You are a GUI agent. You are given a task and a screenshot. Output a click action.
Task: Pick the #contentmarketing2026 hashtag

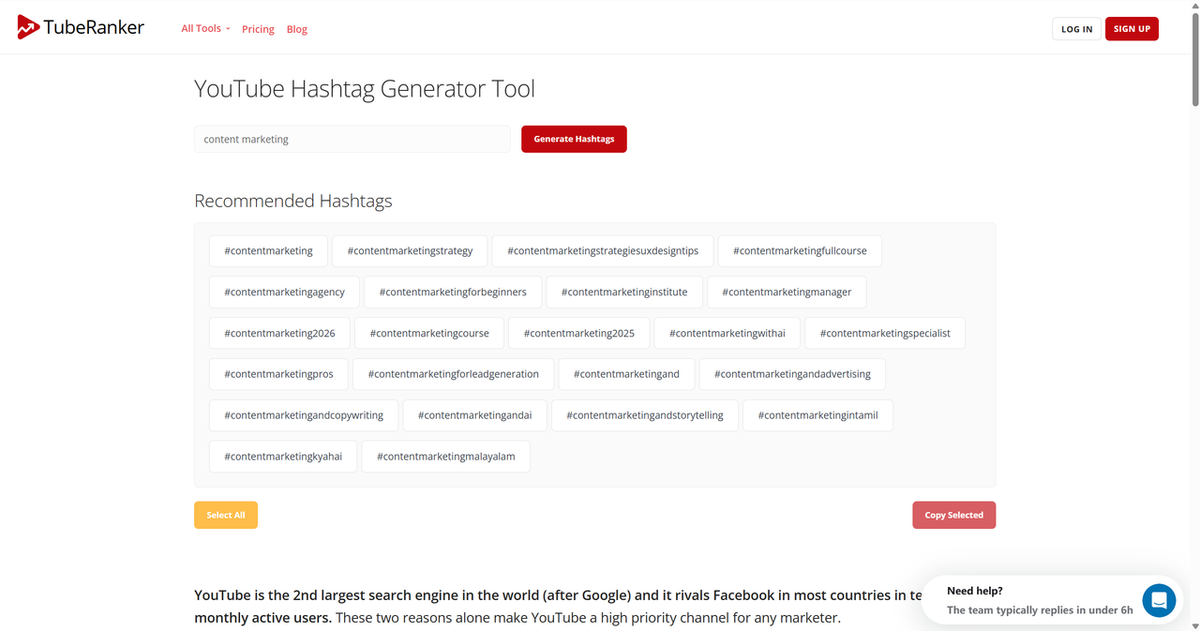click(x=280, y=333)
